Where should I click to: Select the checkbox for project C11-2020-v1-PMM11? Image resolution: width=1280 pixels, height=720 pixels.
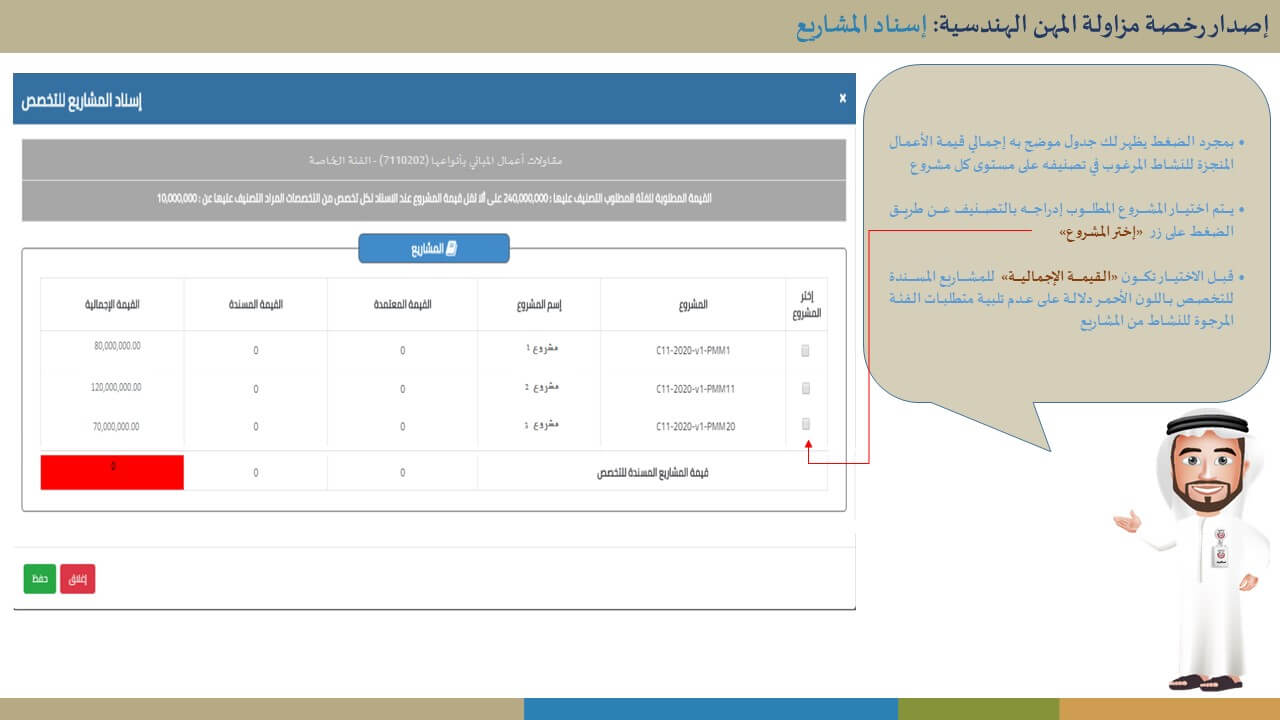point(806,388)
